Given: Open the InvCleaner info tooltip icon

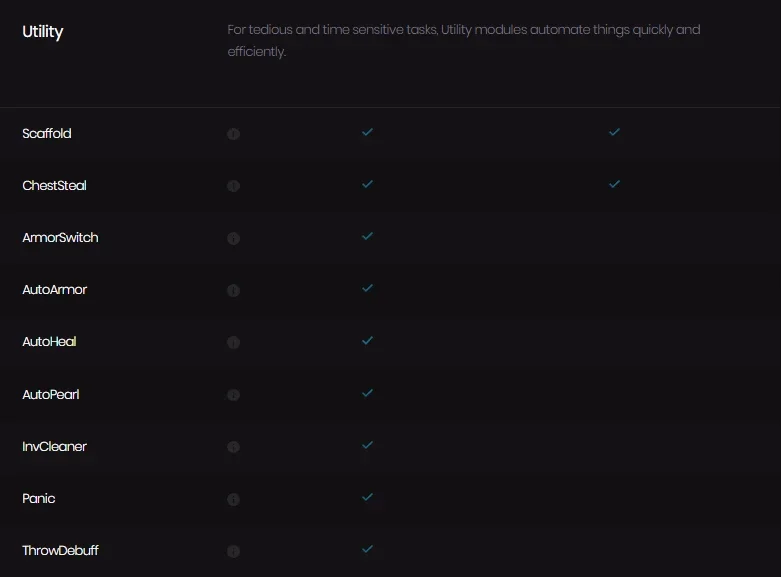Looking at the screenshot, I should click(233, 447).
